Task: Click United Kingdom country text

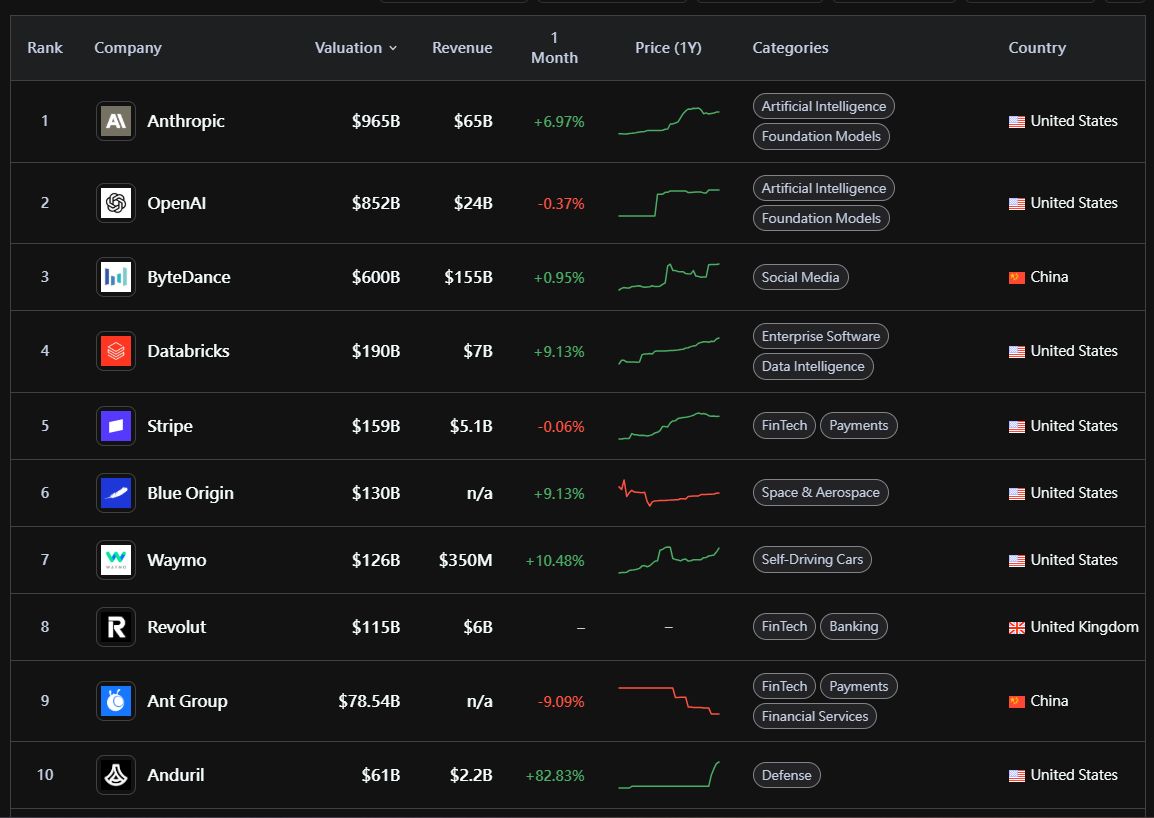Action: tap(1085, 627)
